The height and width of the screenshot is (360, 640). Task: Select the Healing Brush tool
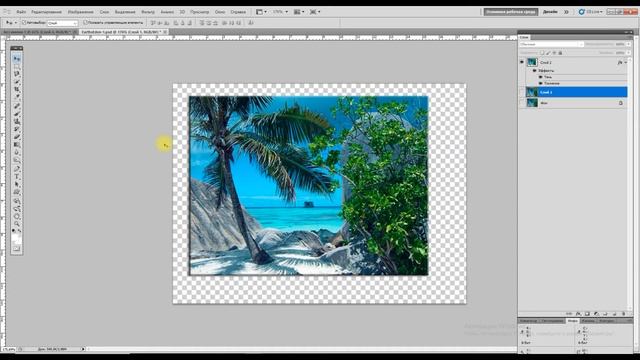click(17, 106)
